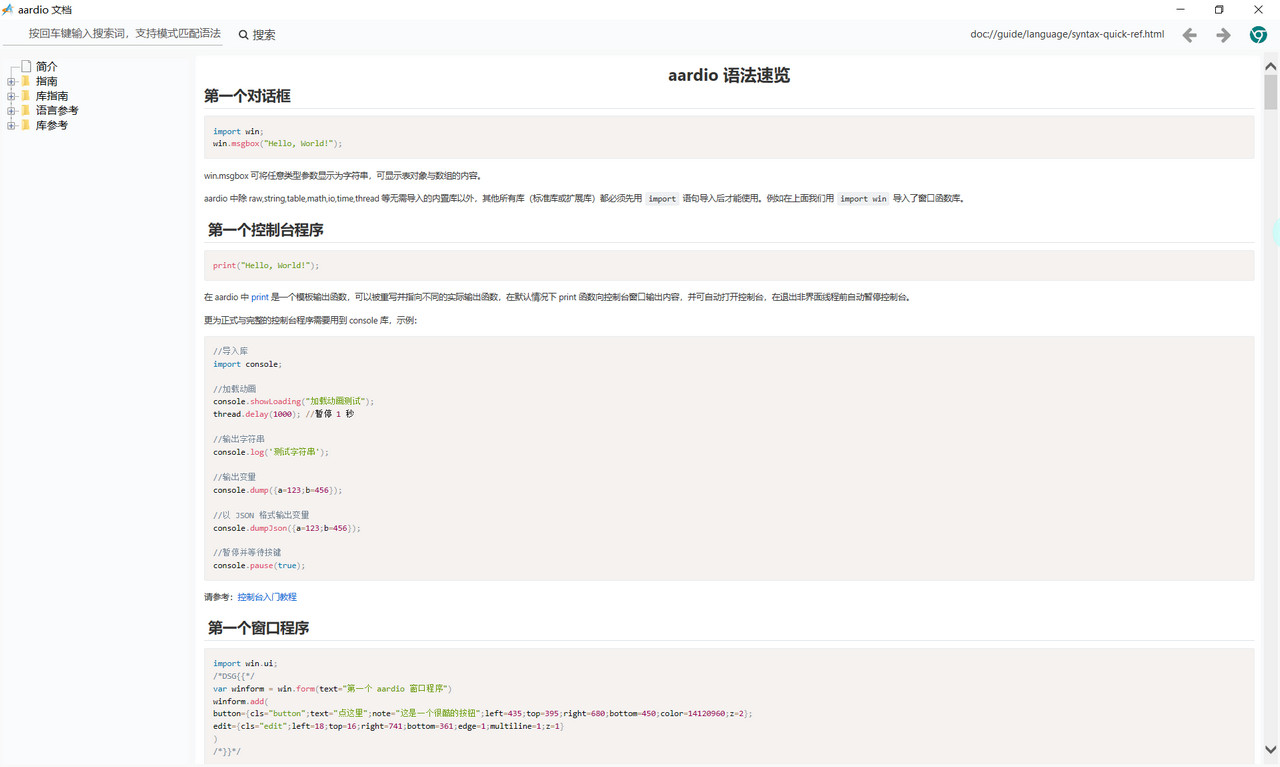Image resolution: width=1280 pixels, height=767 pixels.
Task: Select 简介 in the sidebar tree
Action: [x=47, y=67]
